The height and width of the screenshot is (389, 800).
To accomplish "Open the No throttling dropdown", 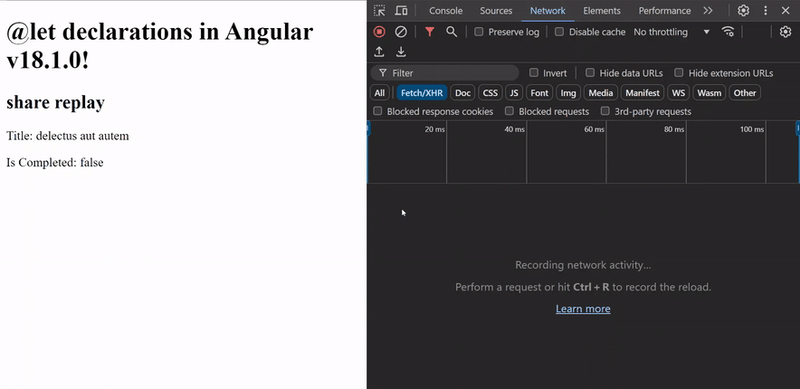I will 671,32.
